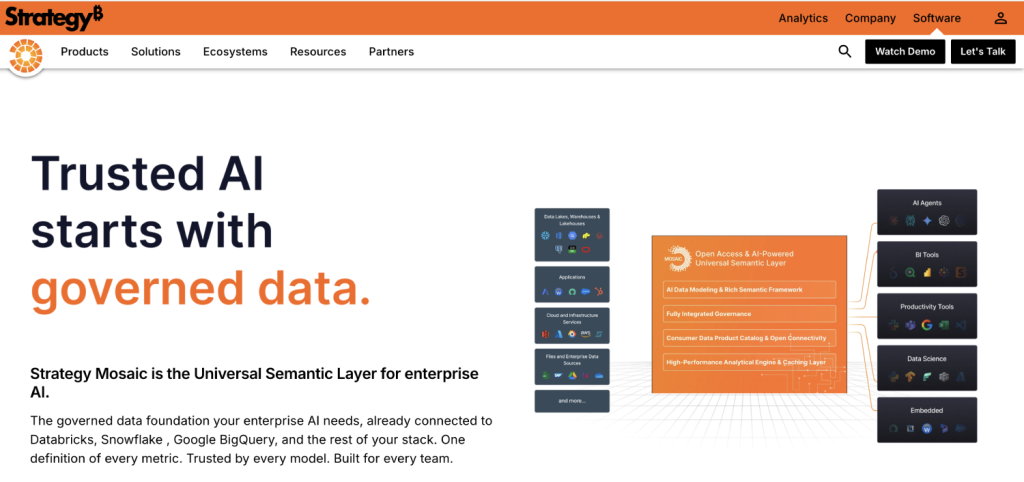Click the BigQuery icon in Data Lakes card
Image resolution: width=1024 pixels, height=482 pixels.
click(x=573, y=235)
